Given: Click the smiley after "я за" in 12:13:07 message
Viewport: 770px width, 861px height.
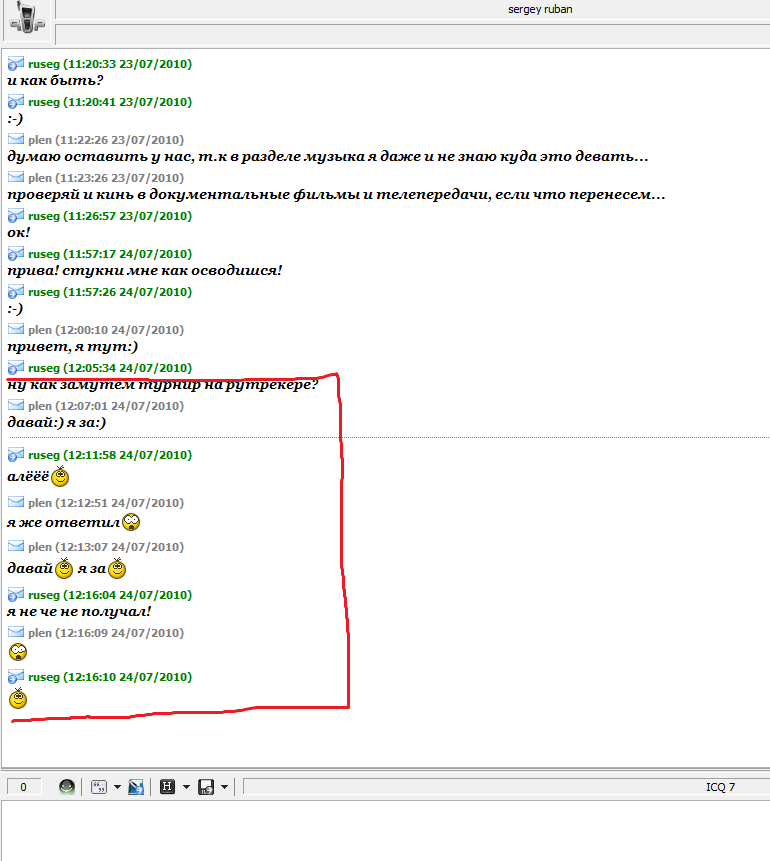Looking at the screenshot, I should [117, 568].
